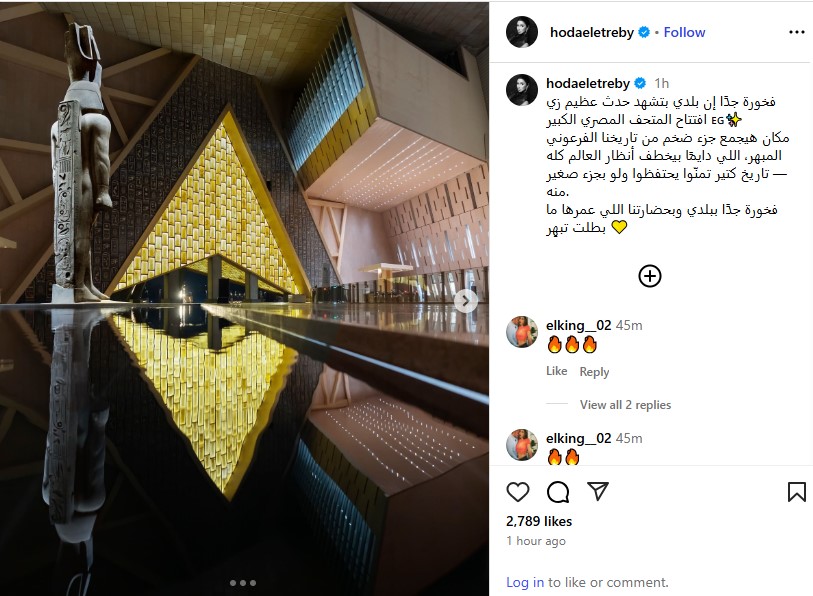Load more comments with the plus icon
Viewport: 813px width, 596px height.
point(650,276)
